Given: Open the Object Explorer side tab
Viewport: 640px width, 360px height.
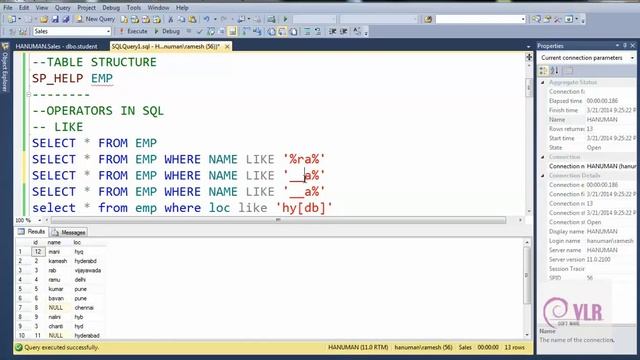Looking at the screenshot, I should (x=5, y=67).
